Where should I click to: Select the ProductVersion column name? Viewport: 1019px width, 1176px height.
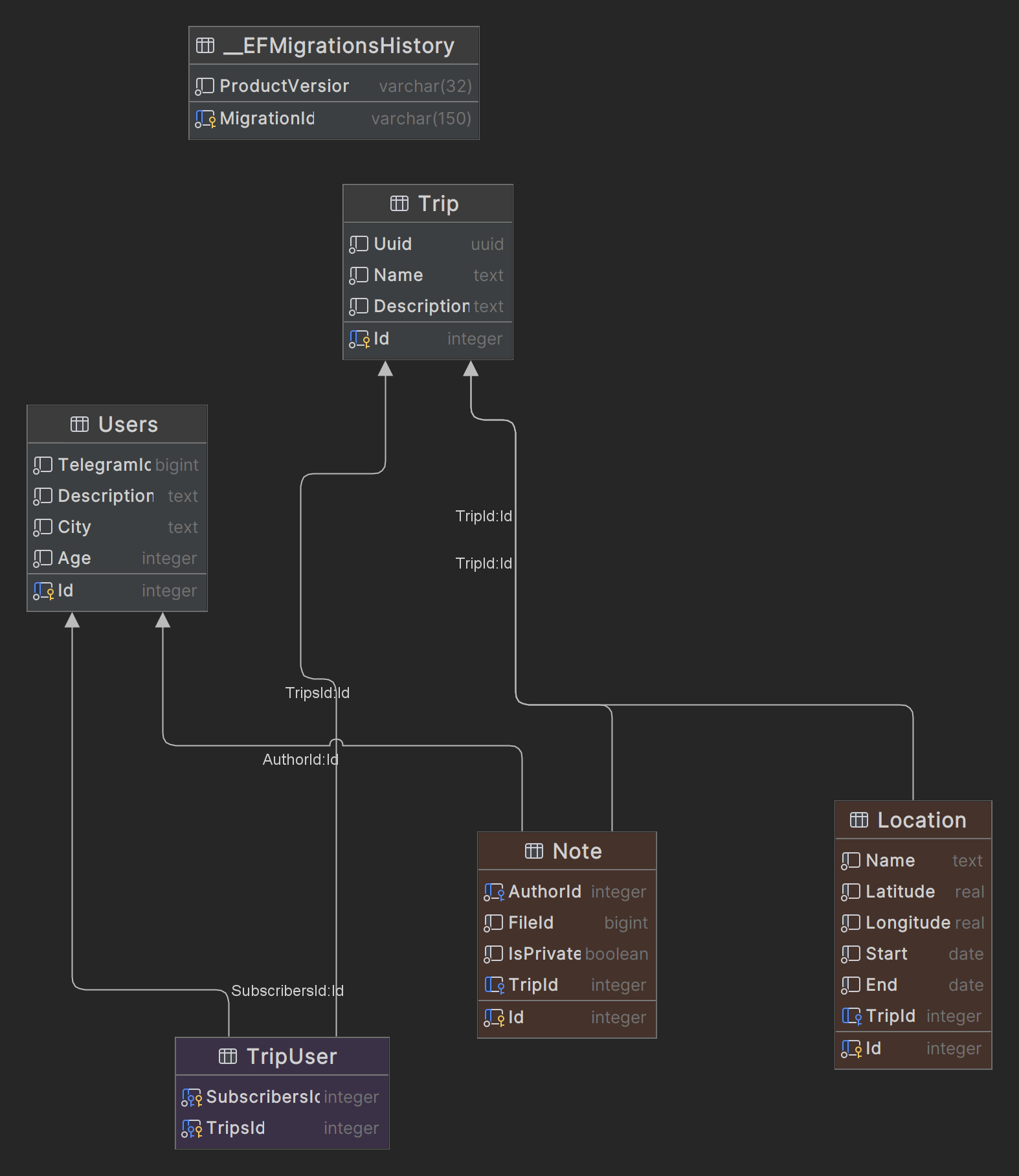pos(284,86)
